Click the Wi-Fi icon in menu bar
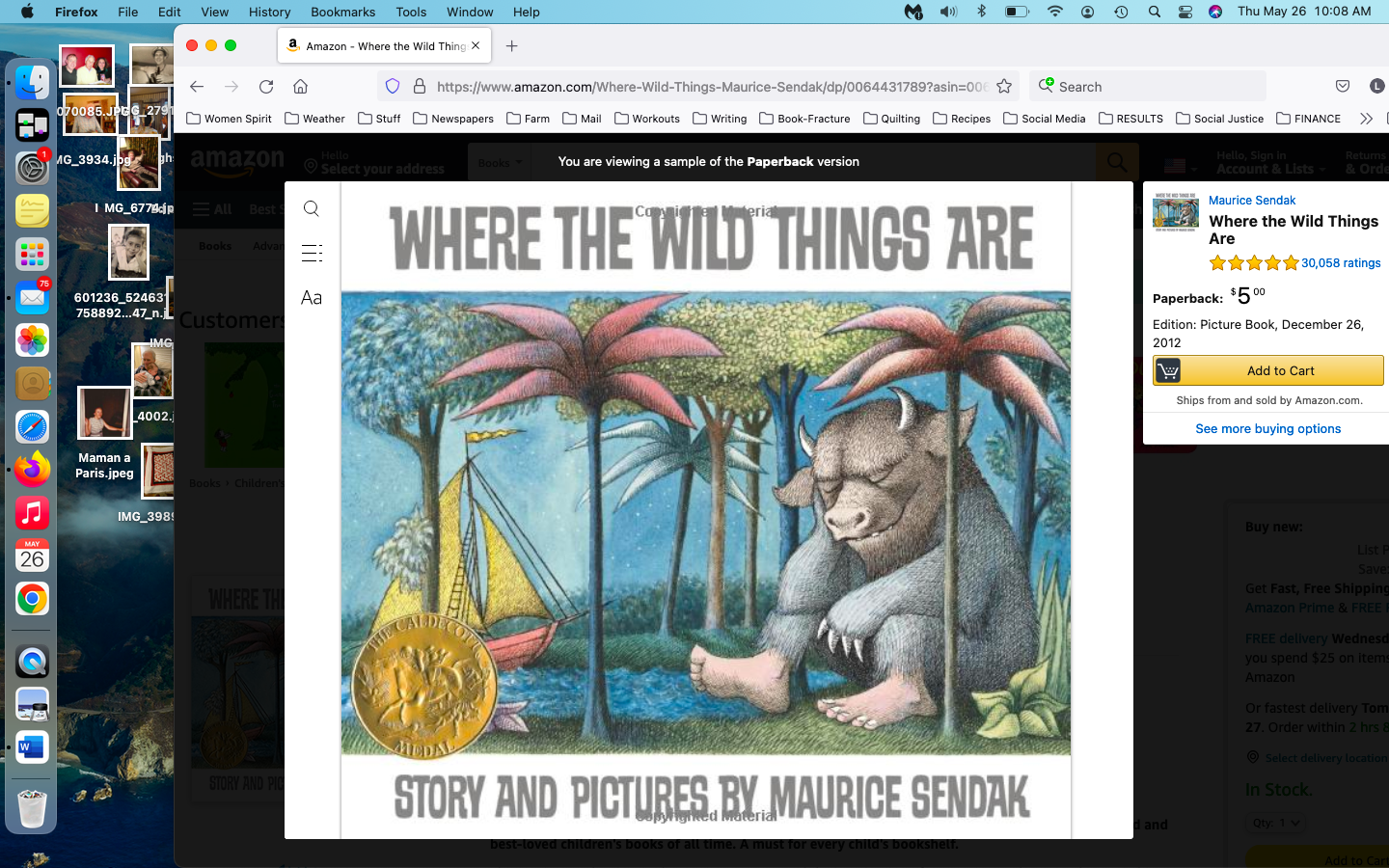Image resolution: width=1389 pixels, height=868 pixels. coord(1054,12)
